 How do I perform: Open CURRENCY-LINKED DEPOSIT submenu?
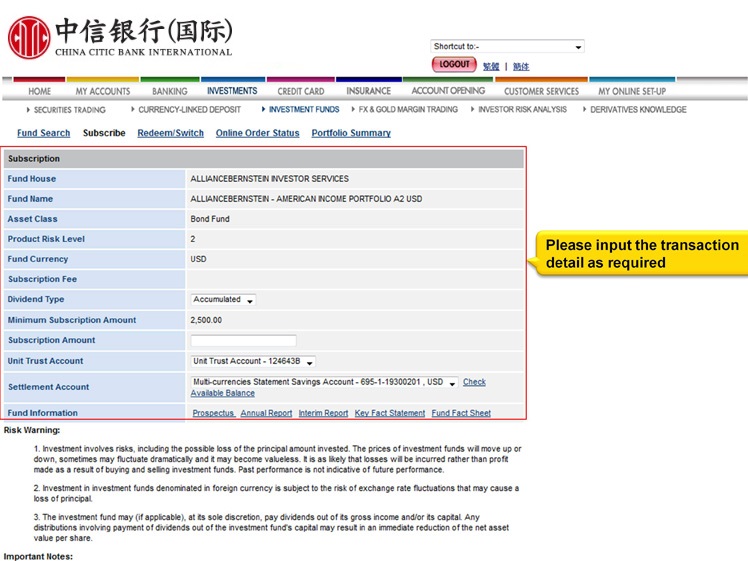[x=189, y=109]
